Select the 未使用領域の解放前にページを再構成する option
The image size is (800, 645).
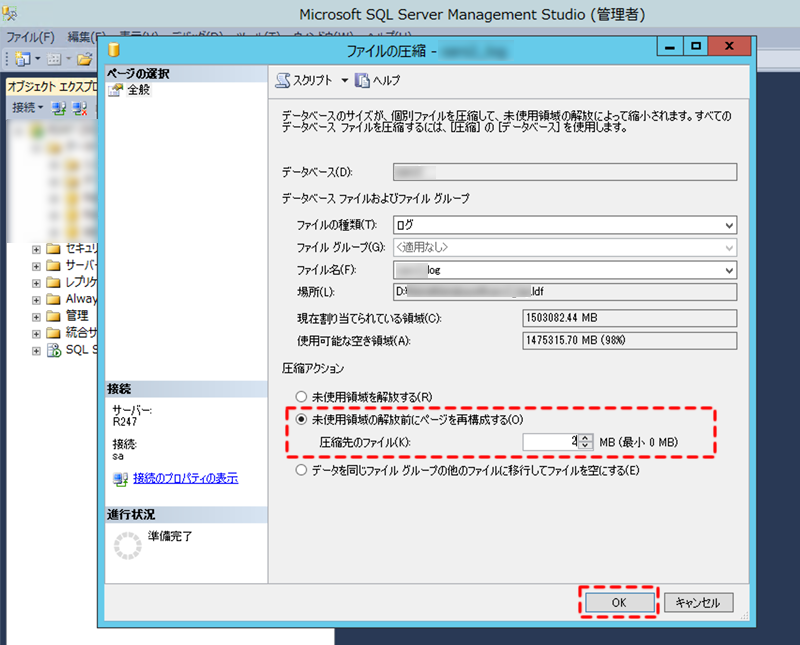[x=300, y=419]
